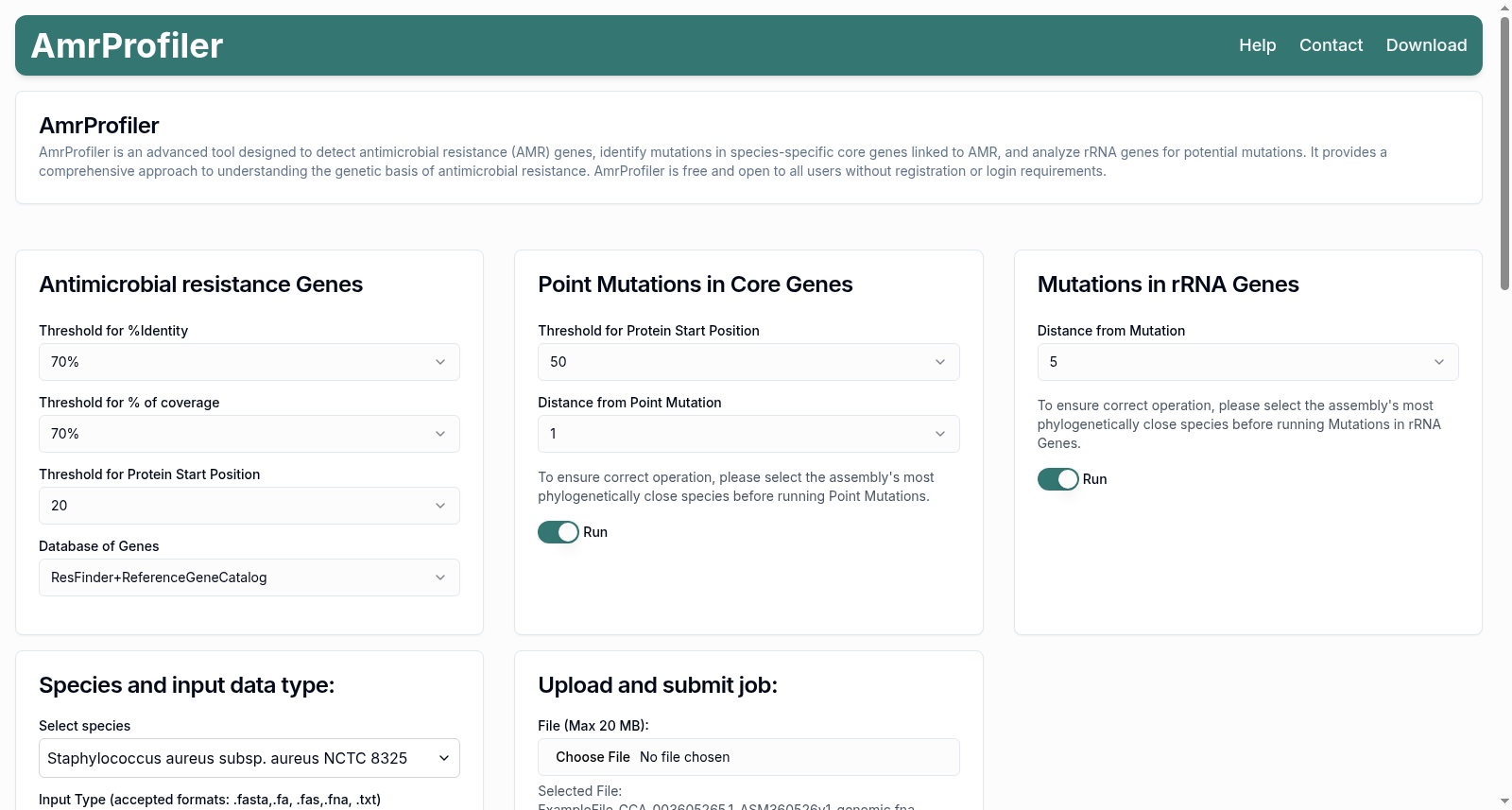Screen dimensions: 1512x810
Task: Expand the resistance genes Protein Start Position dropdown showing 20
Action: tap(249, 506)
